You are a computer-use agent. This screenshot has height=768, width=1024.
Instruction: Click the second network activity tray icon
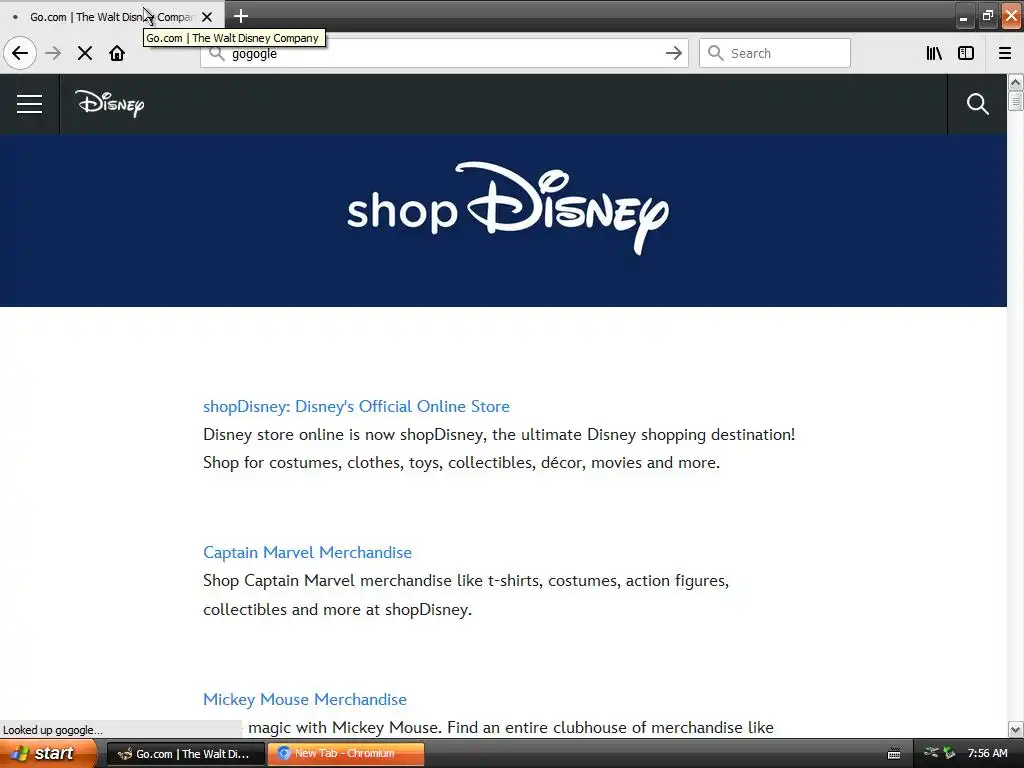(x=949, y=753)
